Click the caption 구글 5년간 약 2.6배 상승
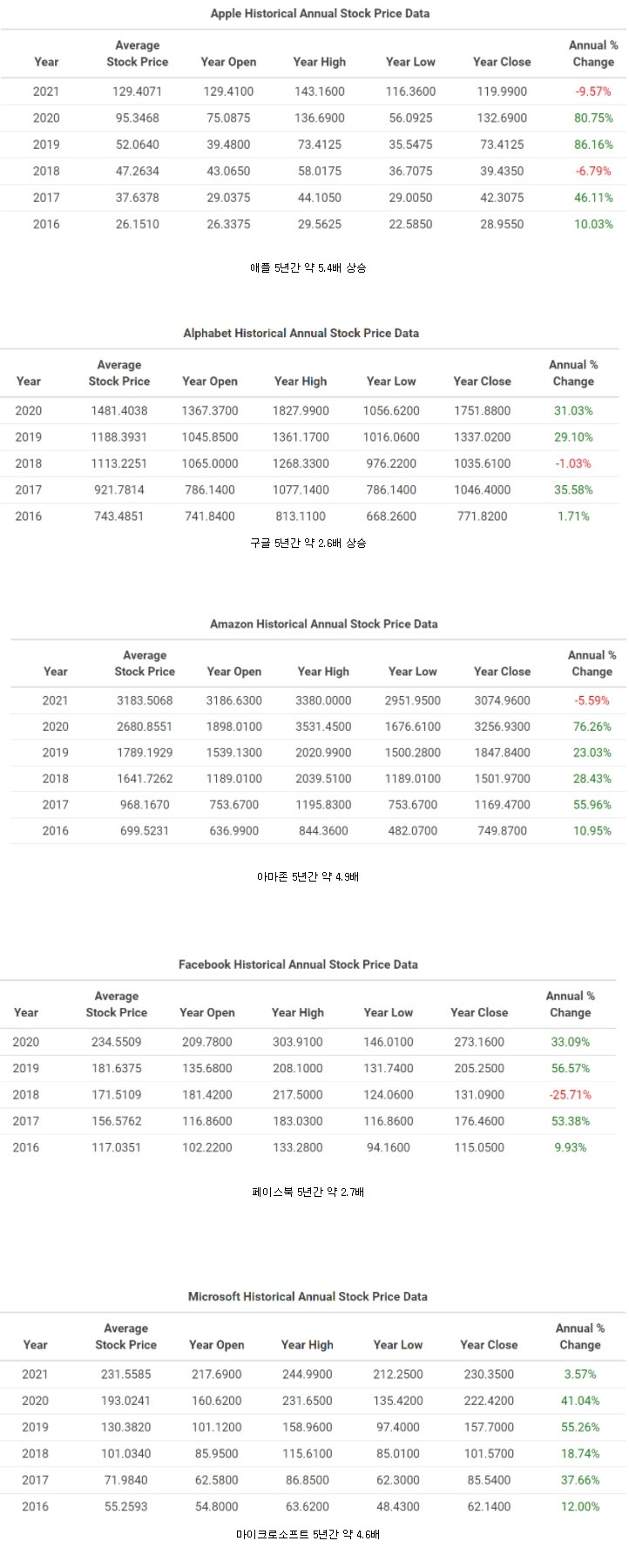 click(x=308, y=543)
